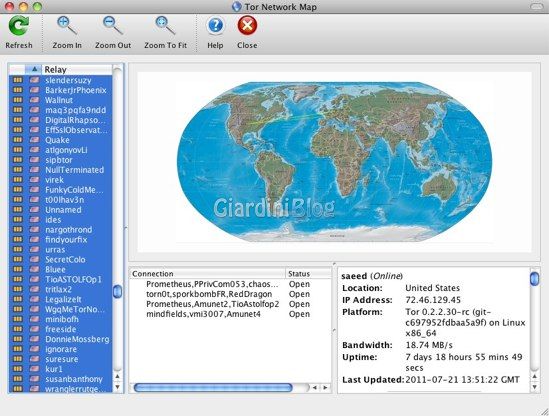Select relay DigitalRhapso...
Viewport: 549px width, 416px height.
click(75, 120)
